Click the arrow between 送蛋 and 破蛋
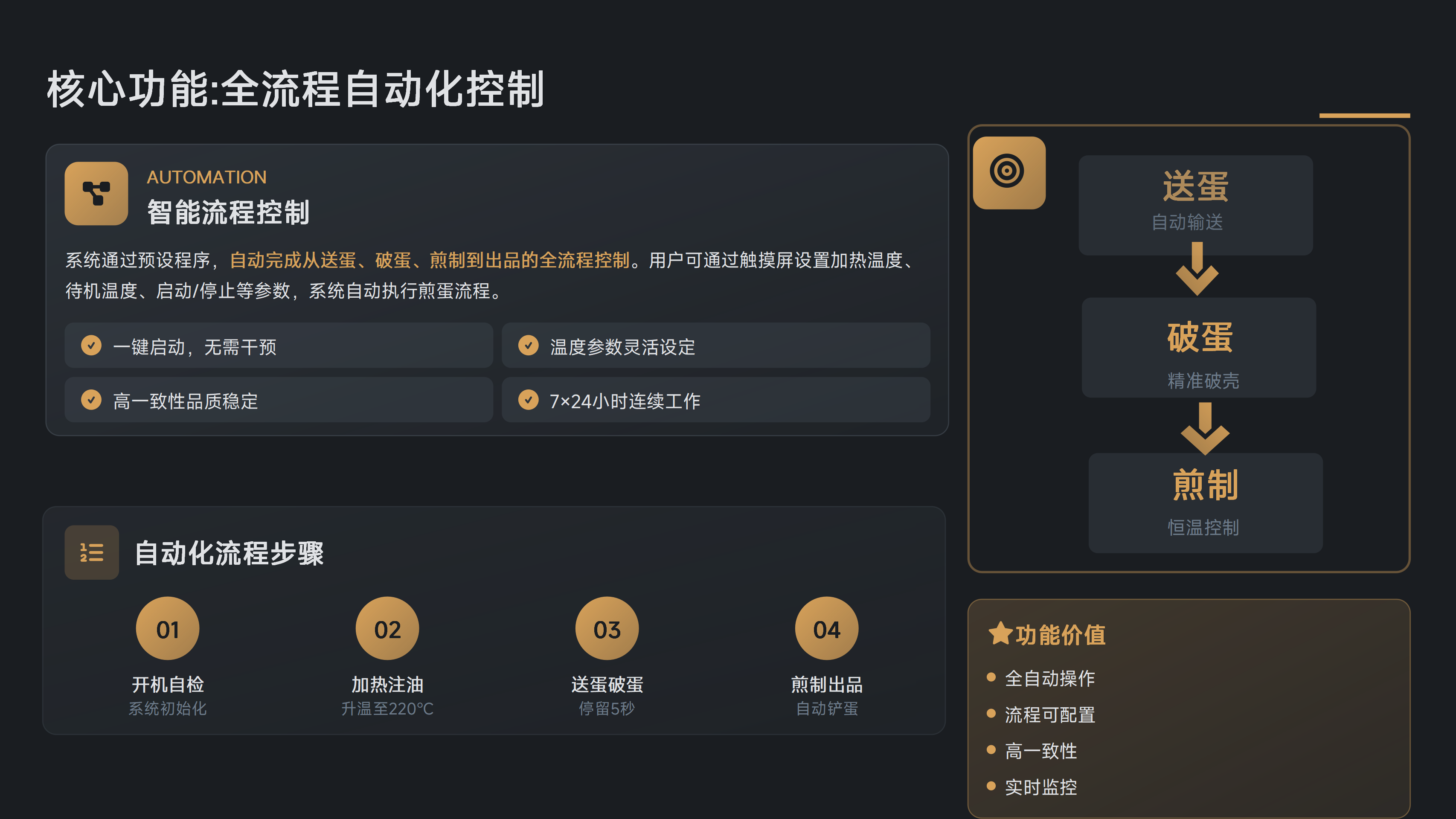Image resolution: width=1456 pixels, height=819 pixels. pos(1197,268)
